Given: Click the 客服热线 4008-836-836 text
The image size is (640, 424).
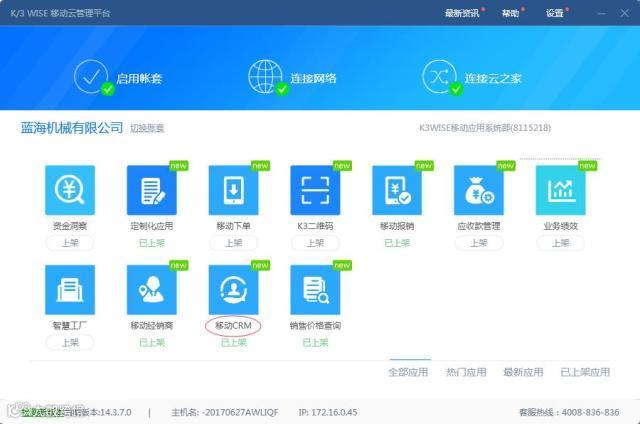Looking at the screenshot, I should [x=569, y=413].
